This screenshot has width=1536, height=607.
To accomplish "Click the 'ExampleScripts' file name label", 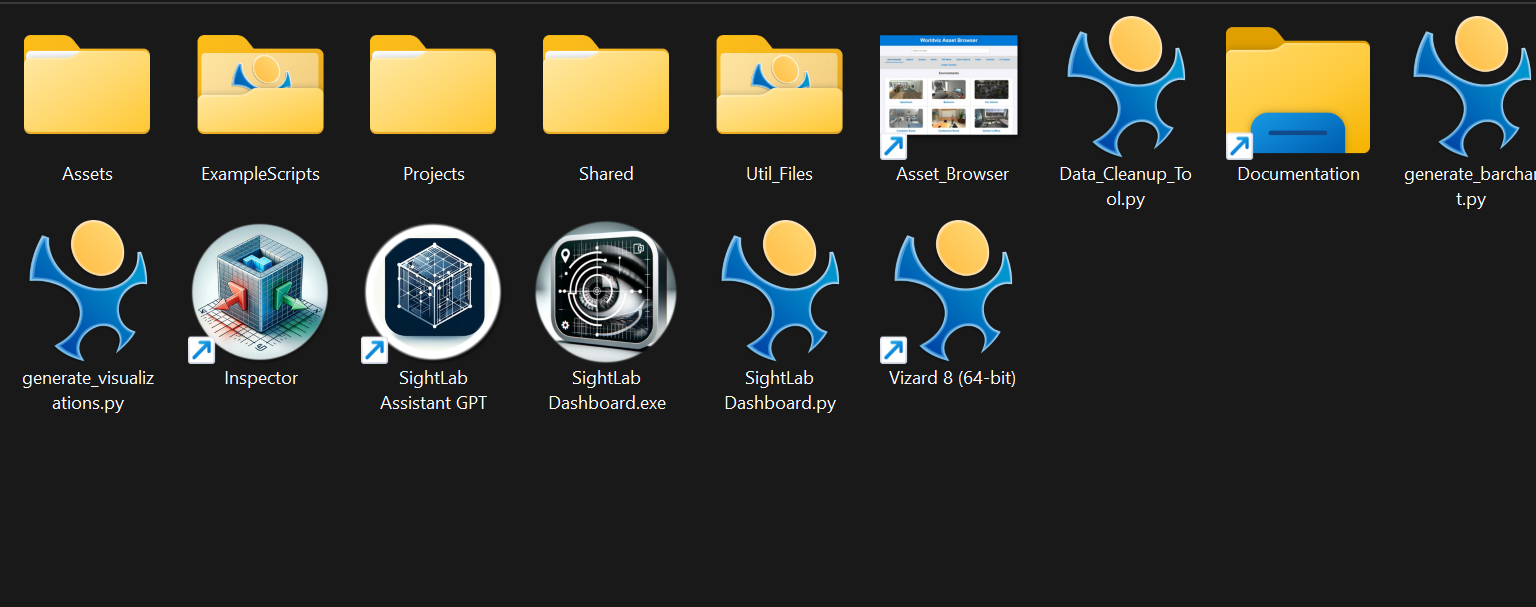I will (x=260, y=174).
